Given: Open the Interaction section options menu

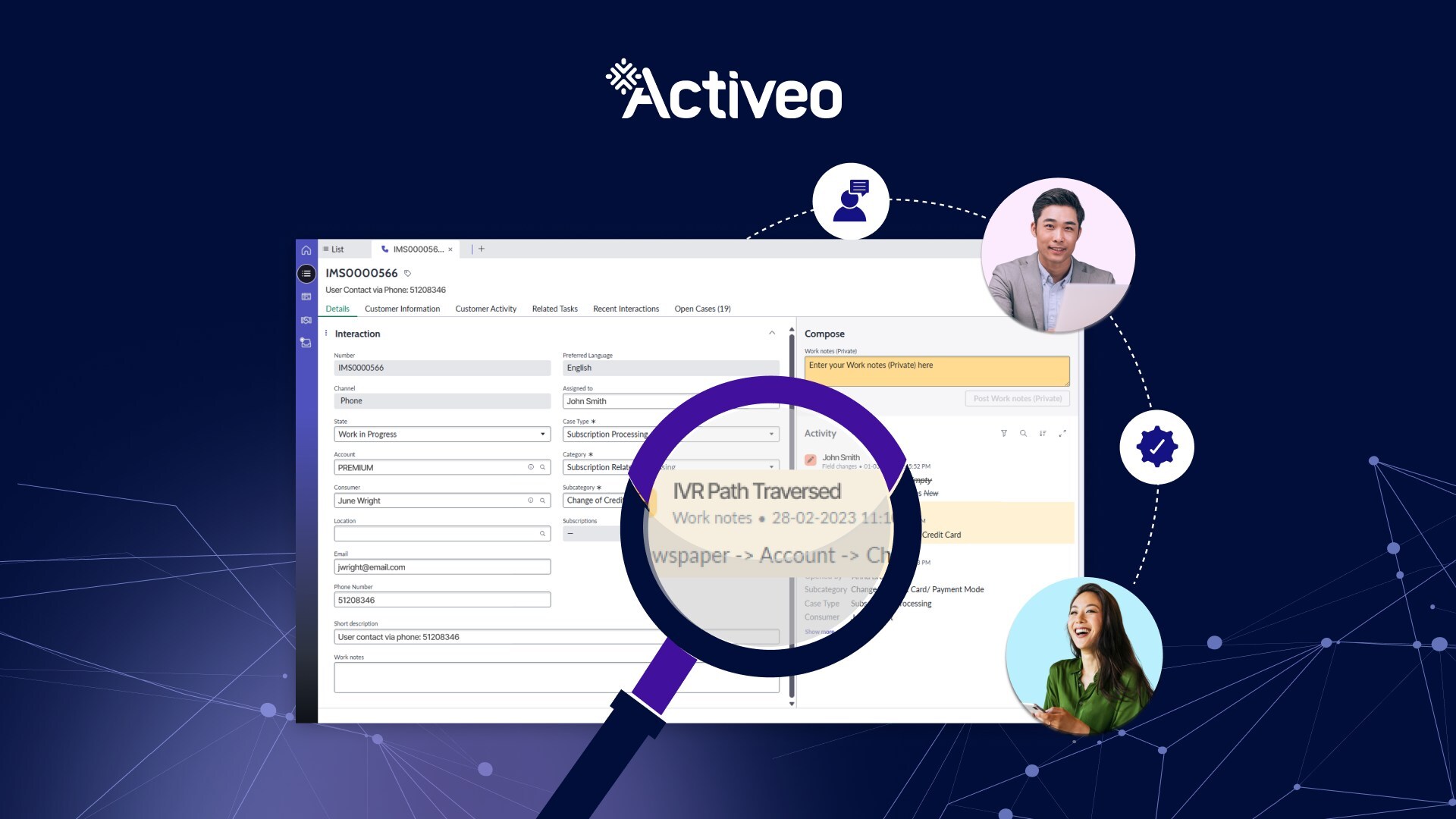Looking at the screenshot, I should [x=326, y=334].
